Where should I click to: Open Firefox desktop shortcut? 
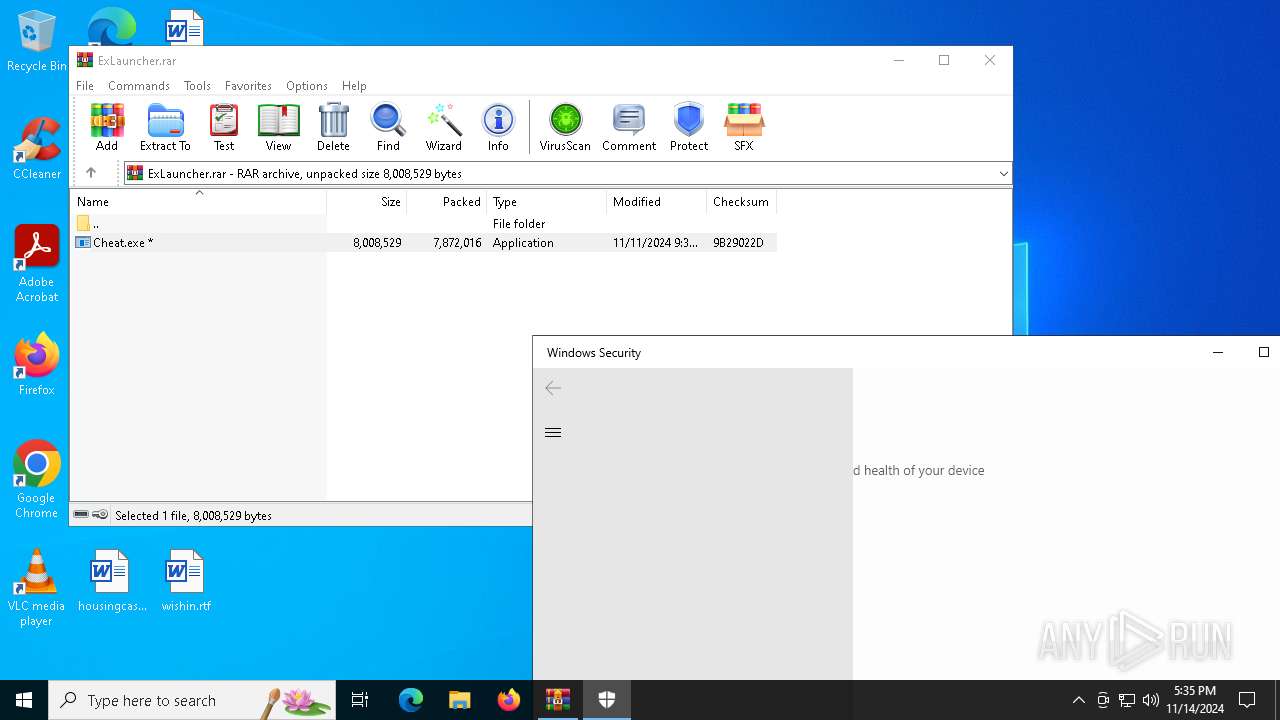point(36,365)
